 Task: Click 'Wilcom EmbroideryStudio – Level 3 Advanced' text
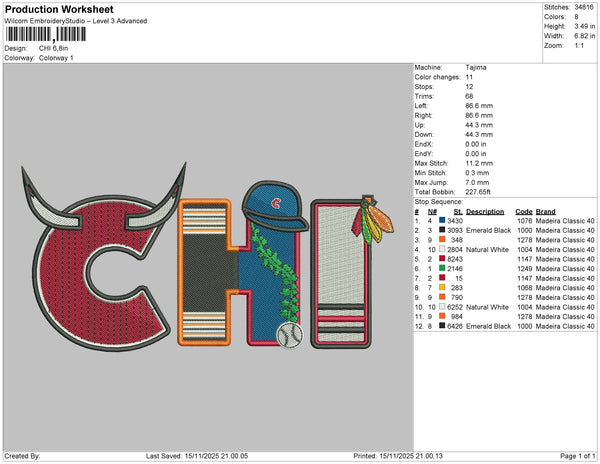pyautogui.click(x=76, y=21)
